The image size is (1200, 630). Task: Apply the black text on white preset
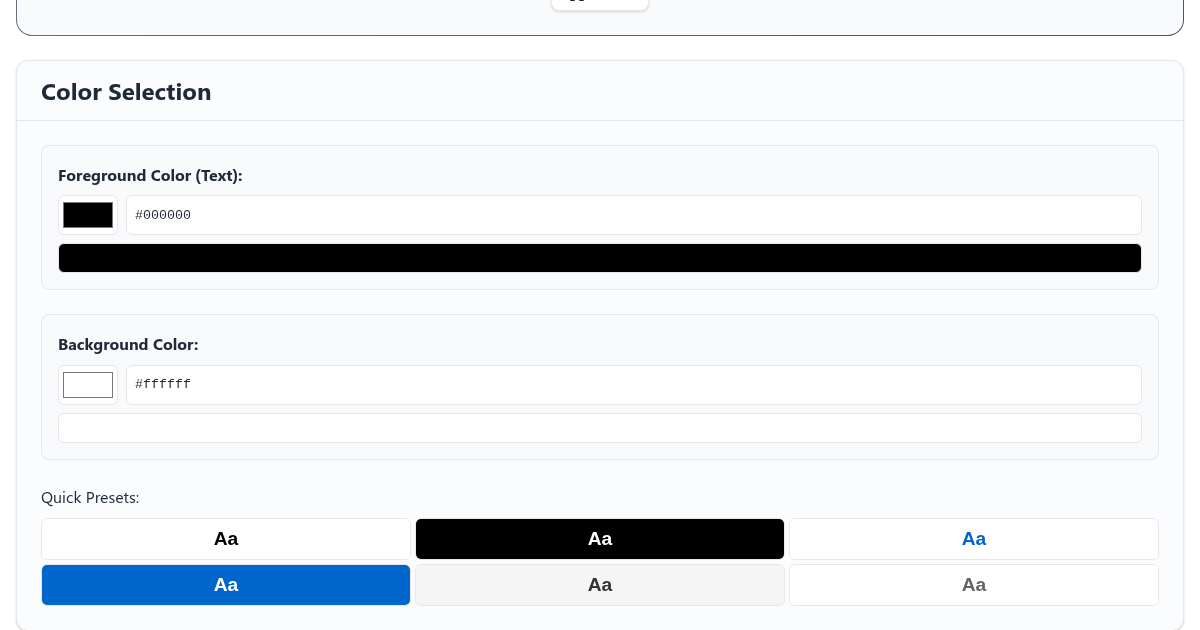(x=226, y=539)
